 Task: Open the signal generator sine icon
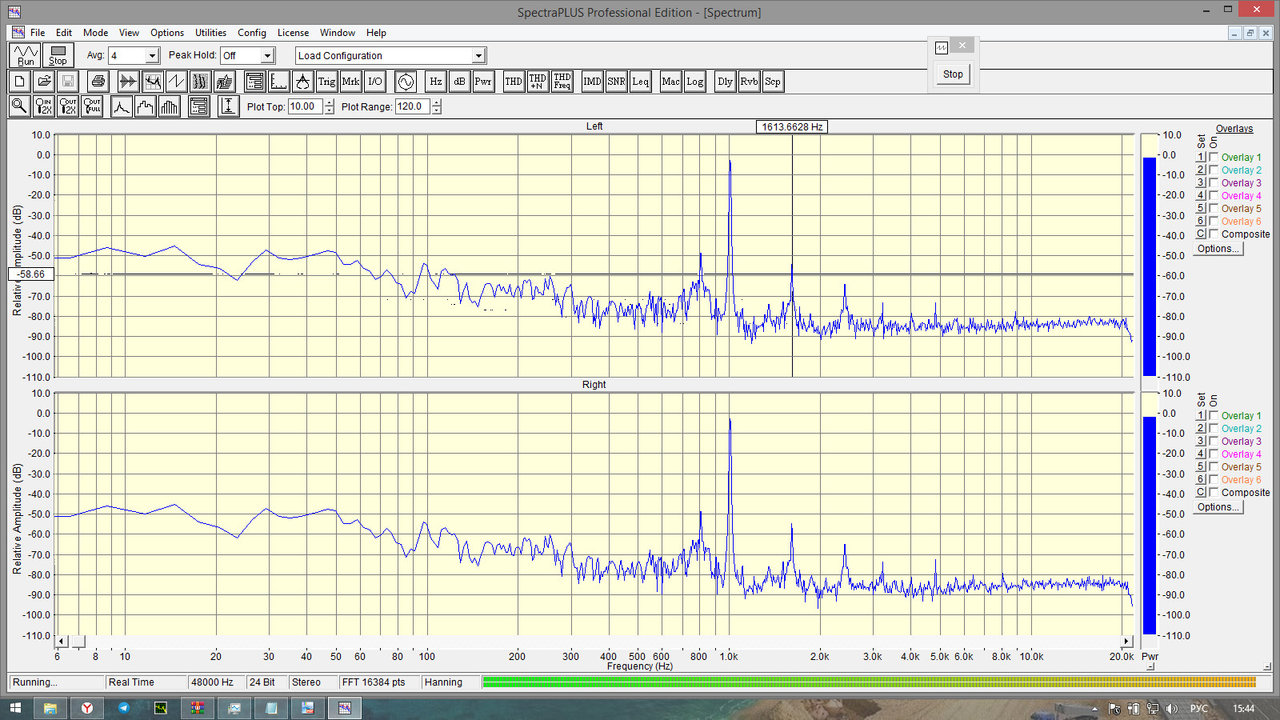click(405, 81)
